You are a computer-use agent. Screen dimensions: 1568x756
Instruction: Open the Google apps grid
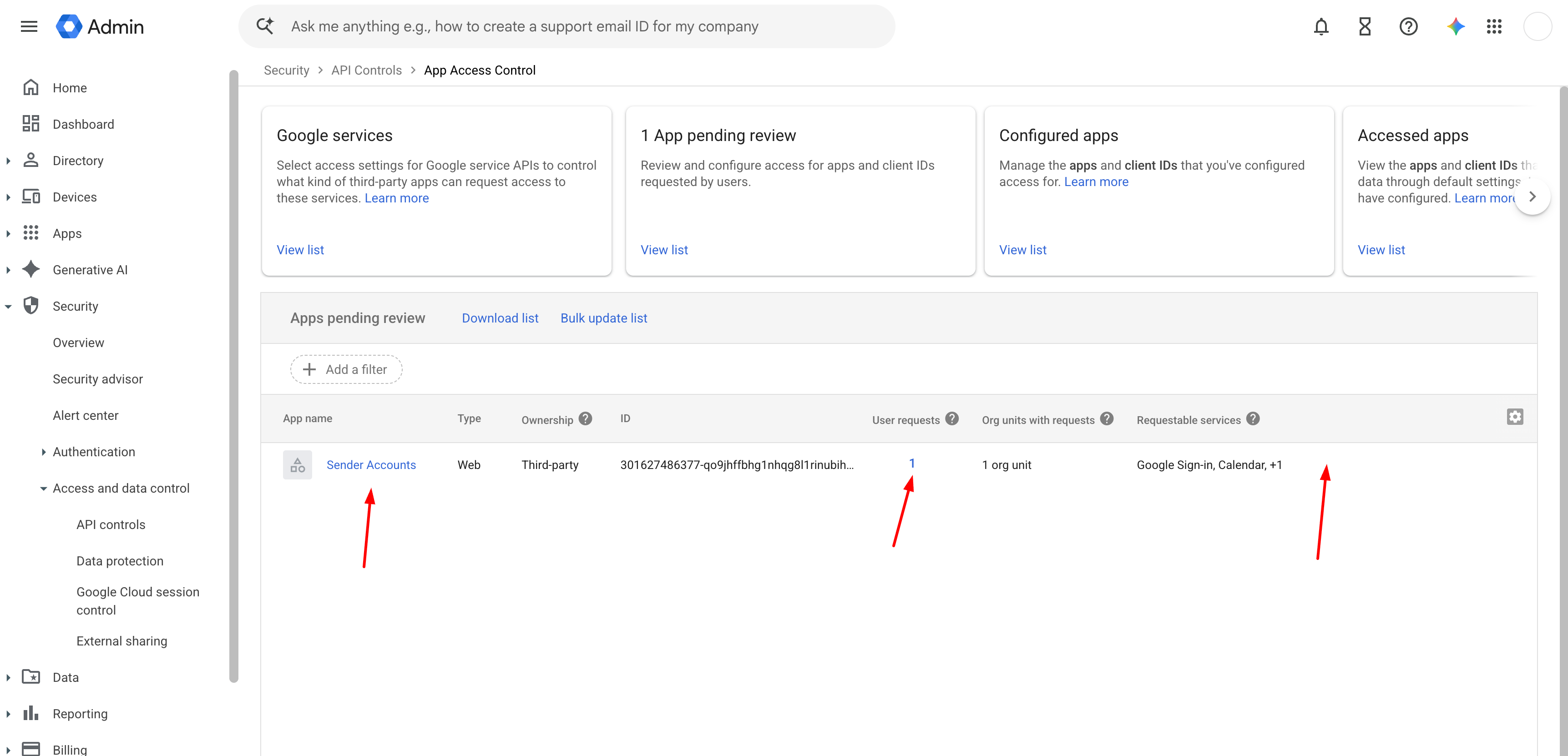click(1494, 26)
